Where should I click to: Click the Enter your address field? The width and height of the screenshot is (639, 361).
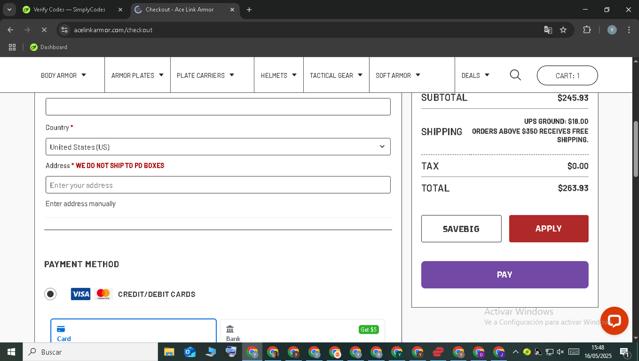pos(218,185)
